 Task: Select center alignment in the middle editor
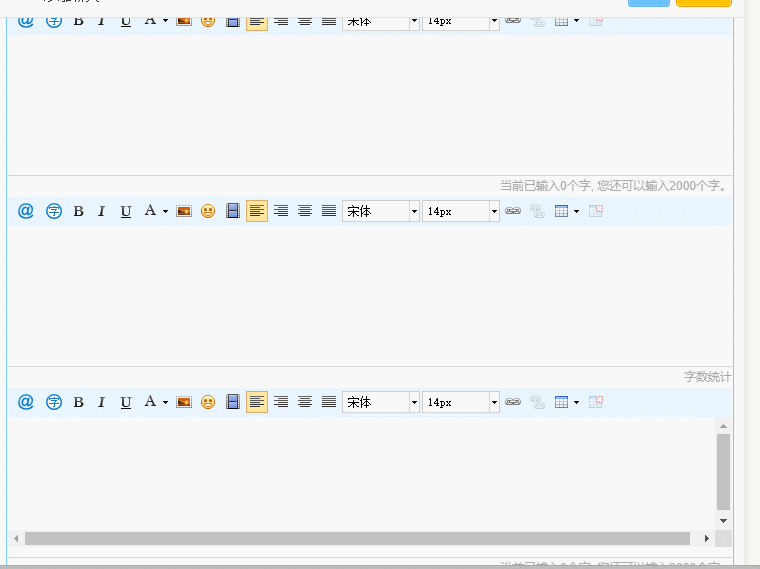[x=305, y=211]
